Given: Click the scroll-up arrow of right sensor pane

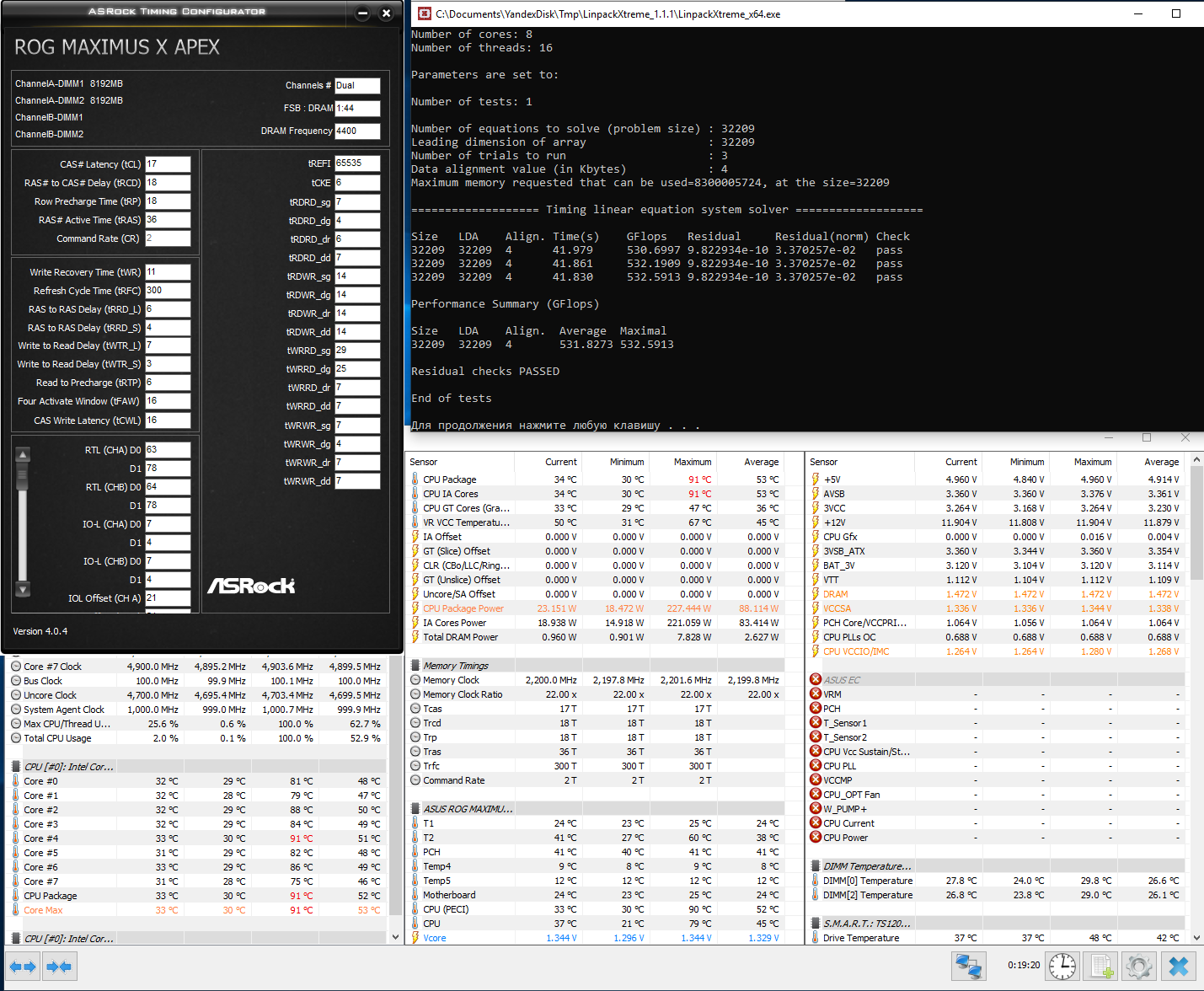Looking at the screenshot, I should tap(1195, 461).
